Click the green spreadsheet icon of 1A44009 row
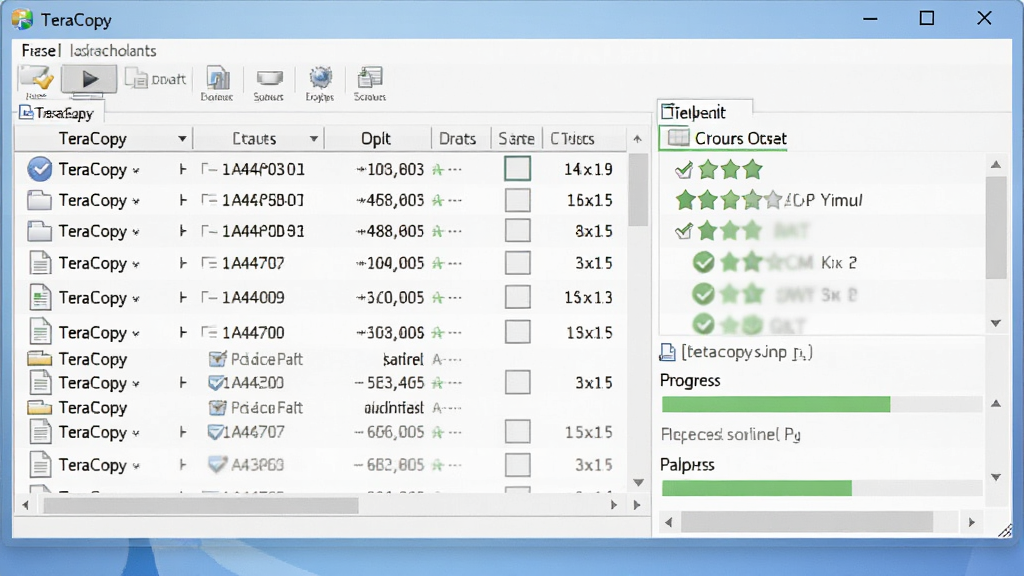 (x=40, y=297)
